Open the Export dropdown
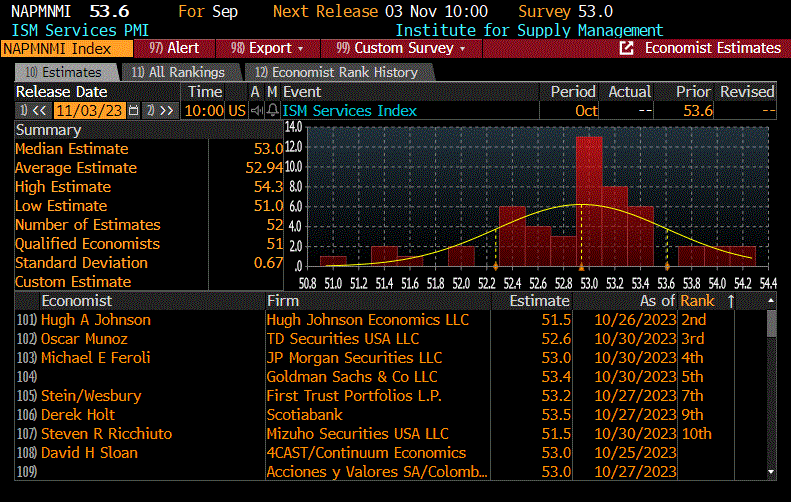This screenshot has height=502, width=791. click(x=267, y=48)
